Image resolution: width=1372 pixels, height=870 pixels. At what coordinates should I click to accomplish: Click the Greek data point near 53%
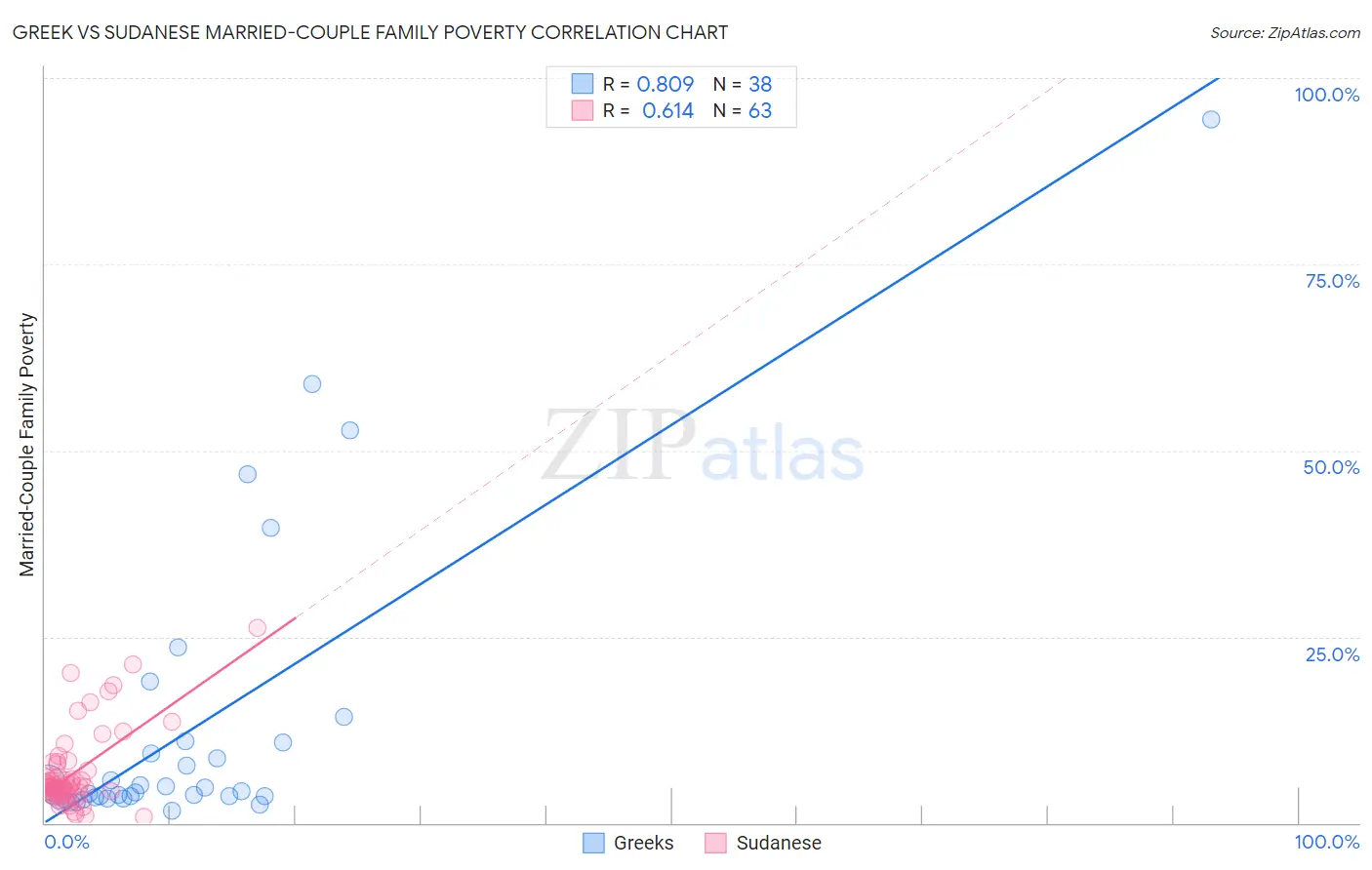[x=350, y=430]
